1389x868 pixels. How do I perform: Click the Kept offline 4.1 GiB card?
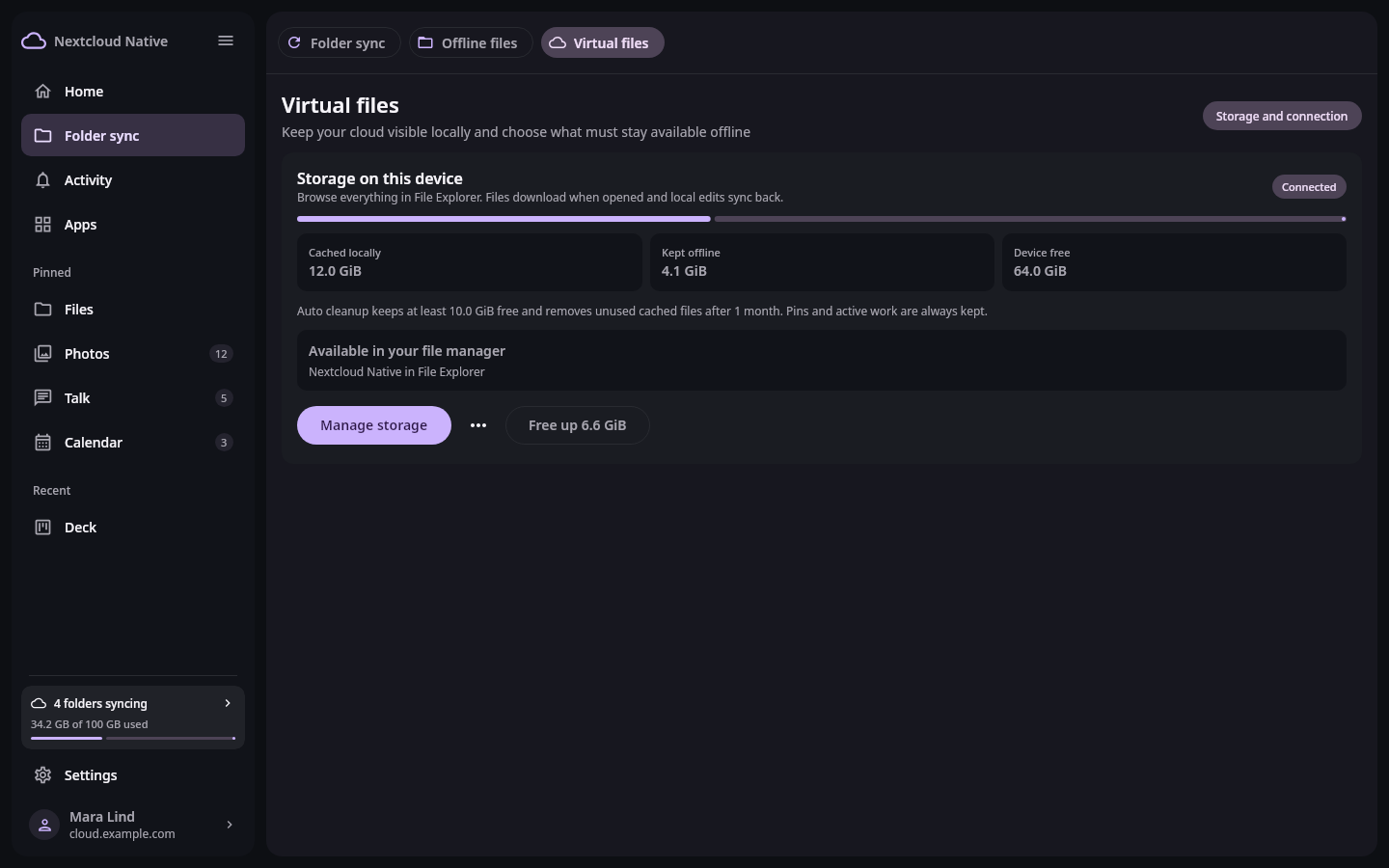coord(822,262)
